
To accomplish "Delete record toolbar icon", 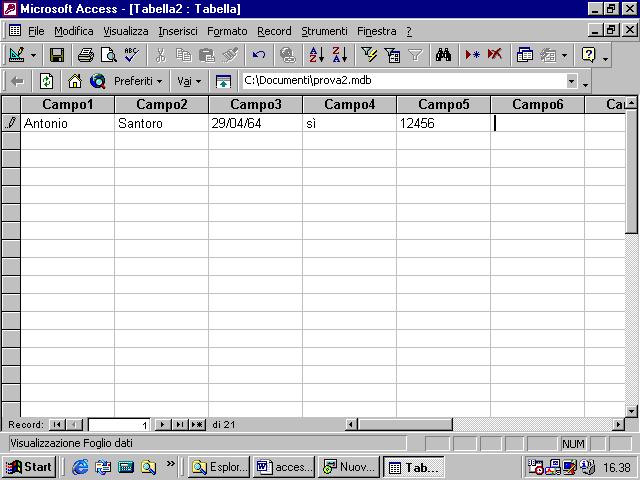I will (495, 55).
